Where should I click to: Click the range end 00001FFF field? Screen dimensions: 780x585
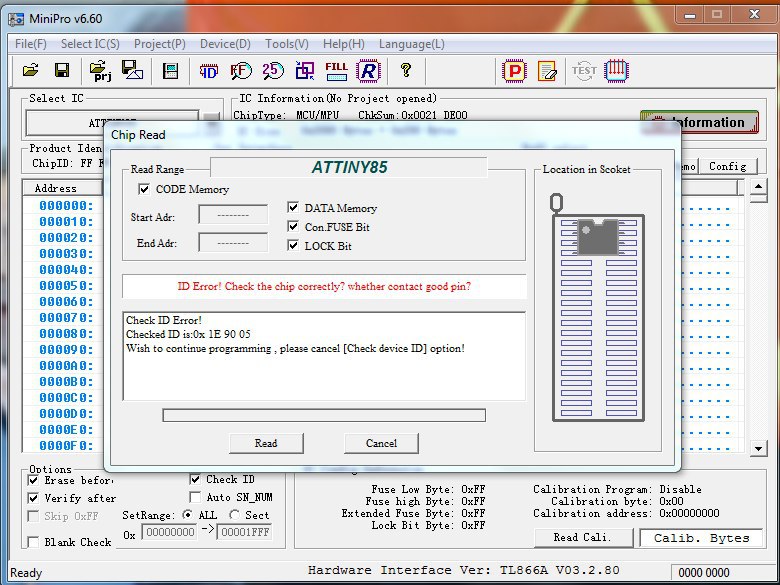click(245, 532)
